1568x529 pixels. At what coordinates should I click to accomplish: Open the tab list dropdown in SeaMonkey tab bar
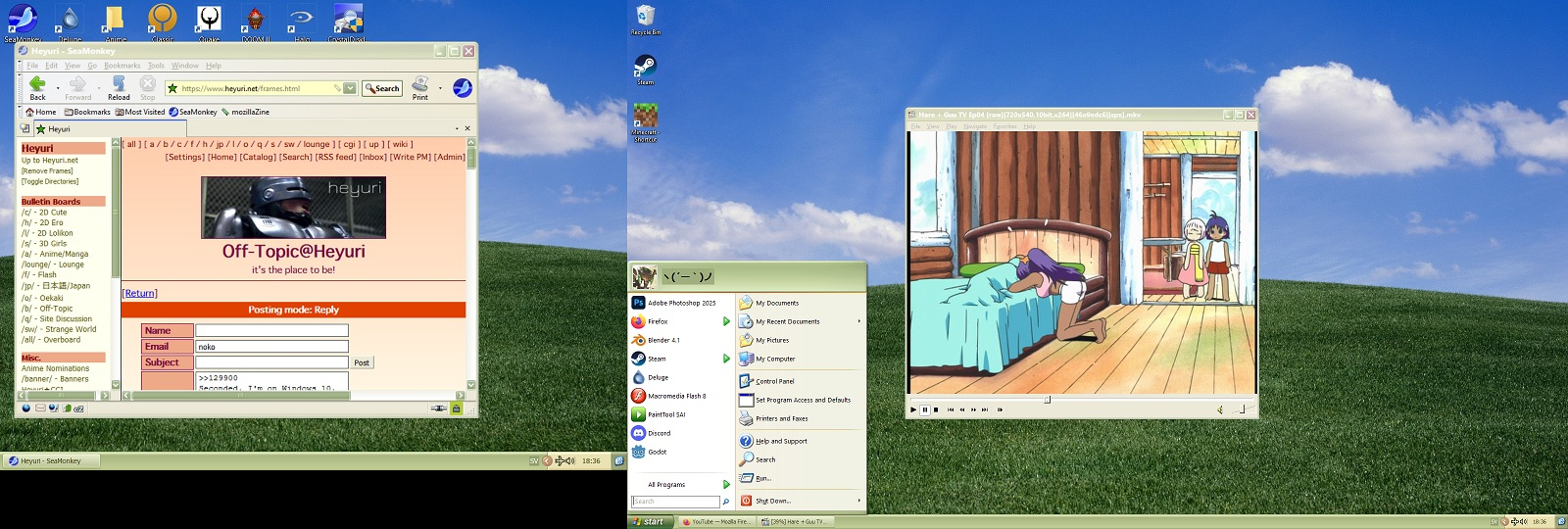(457, 128)
